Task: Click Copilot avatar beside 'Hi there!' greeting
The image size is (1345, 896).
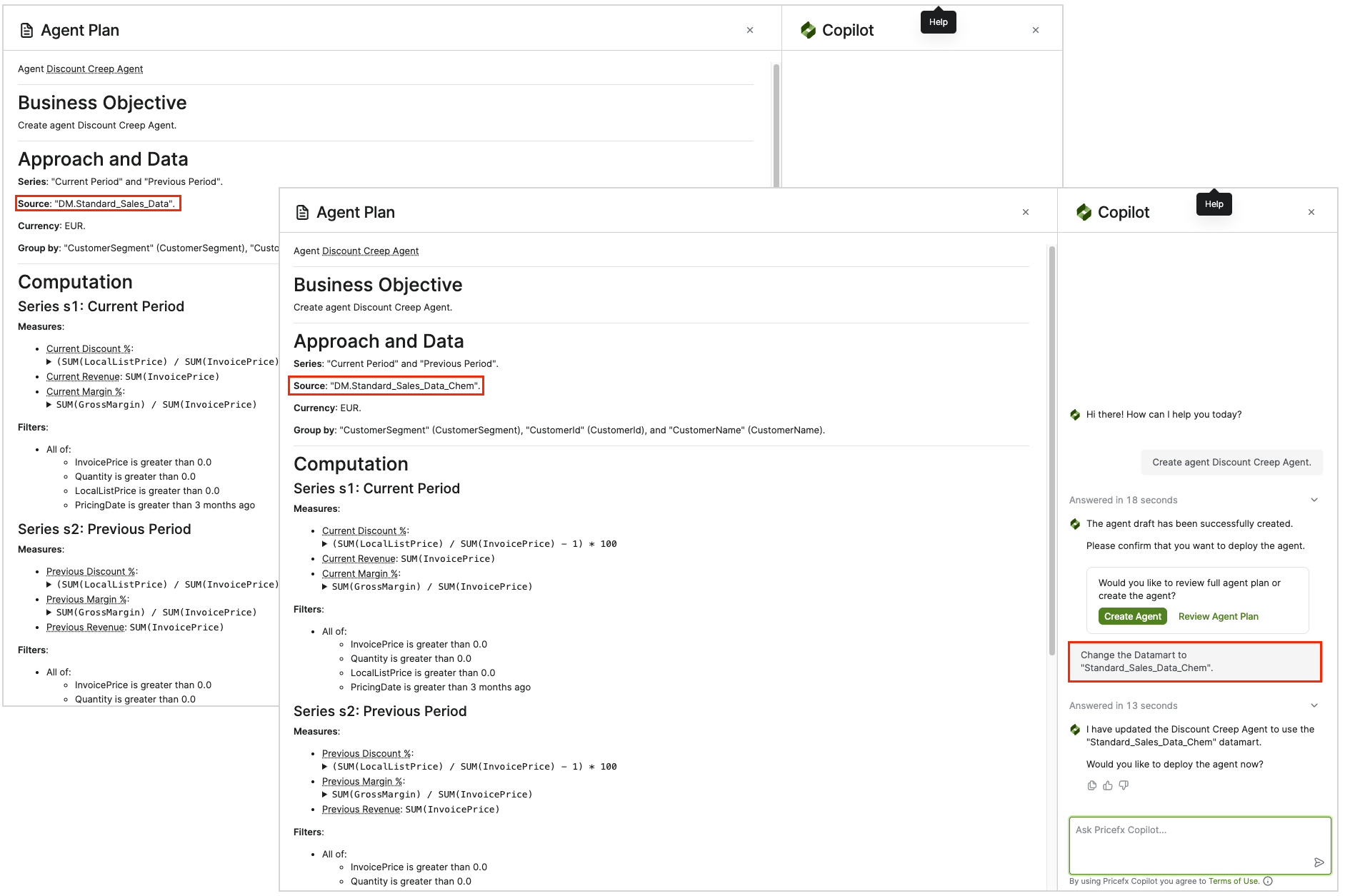Action: click(1075, 415)
